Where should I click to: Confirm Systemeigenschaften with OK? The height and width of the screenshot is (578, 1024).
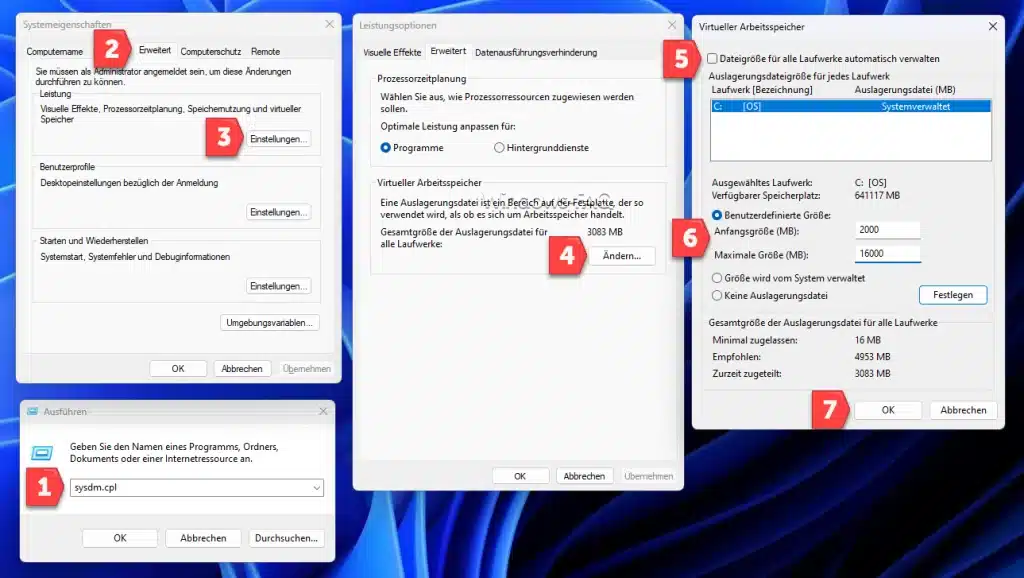(x=178, y=368)
